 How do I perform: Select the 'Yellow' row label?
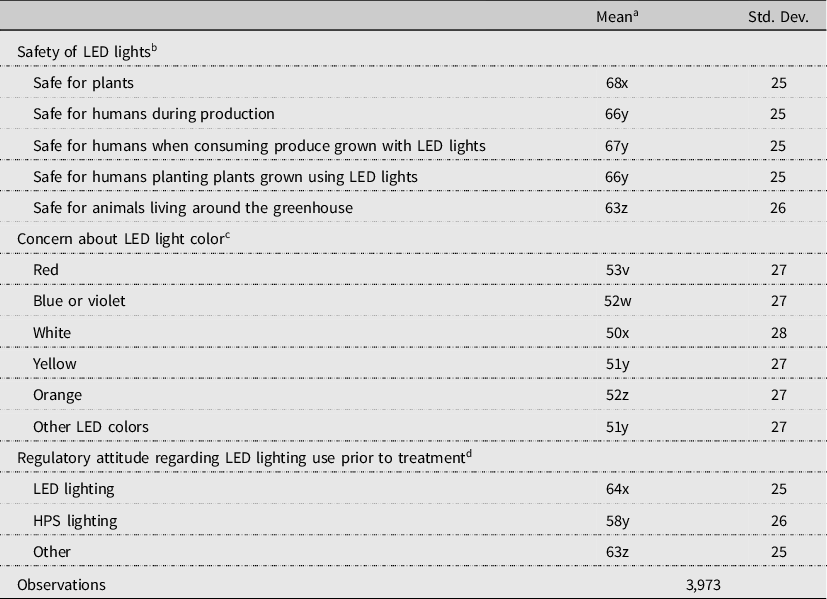(x=54, y=364)
